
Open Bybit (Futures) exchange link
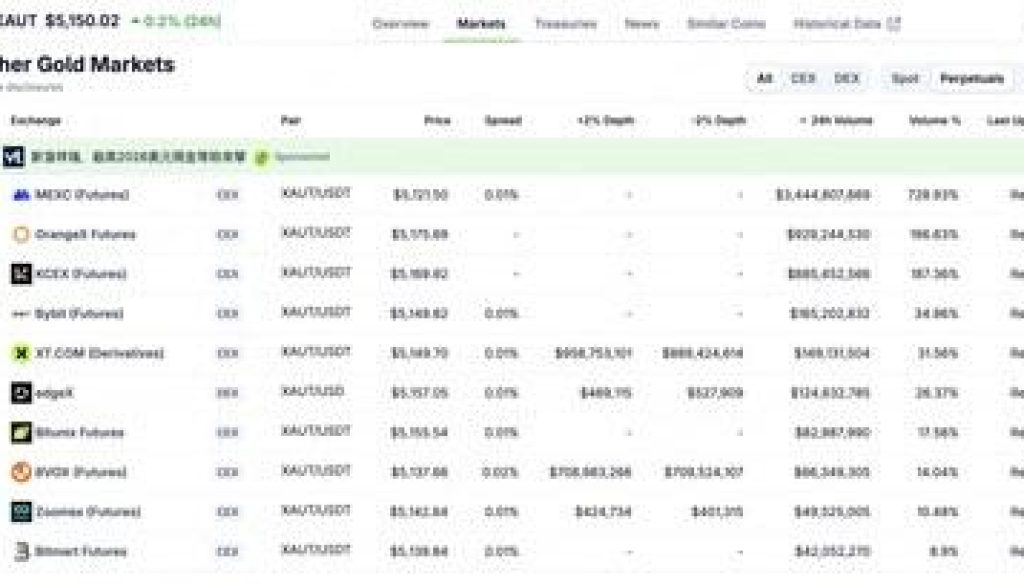click(x=79, y=314)
